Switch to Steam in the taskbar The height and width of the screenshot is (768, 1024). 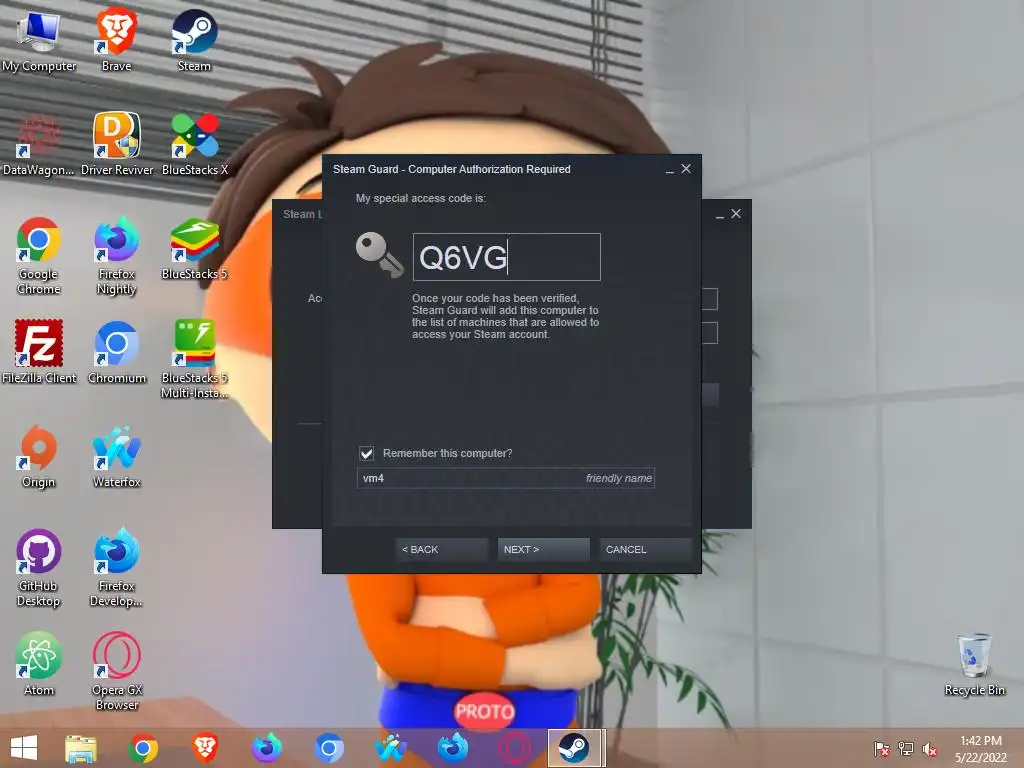click(x=575, y=748)
